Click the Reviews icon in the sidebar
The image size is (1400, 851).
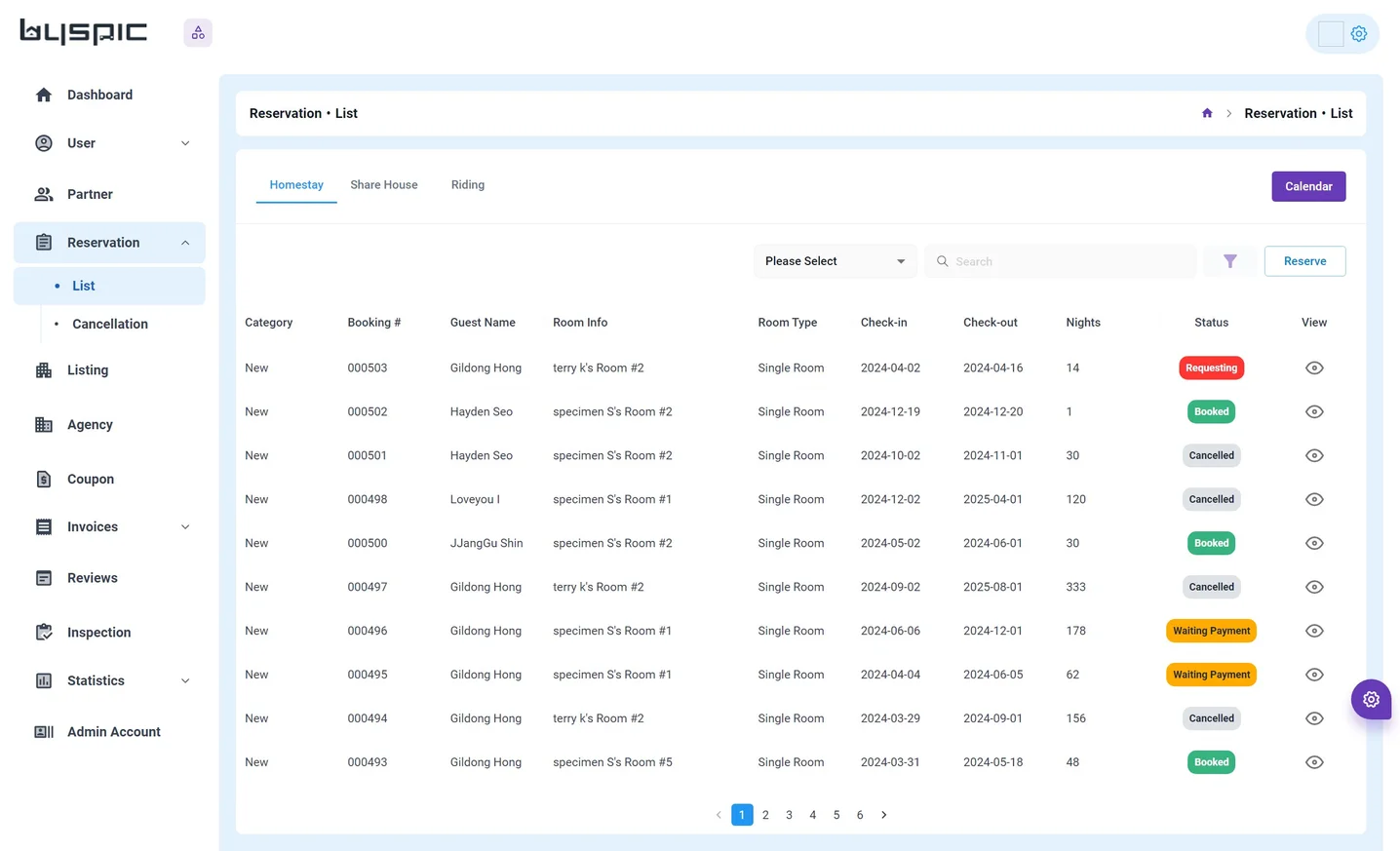point(44,578)
